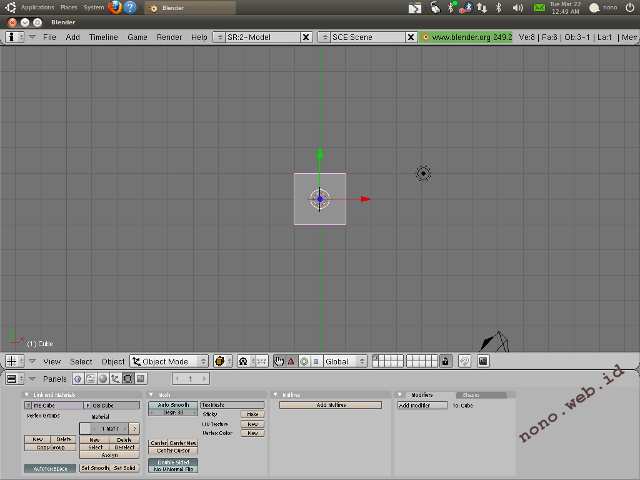The image size is (640, 480).
Task: Click the Add Modifier button
Action: click(422, 405)
